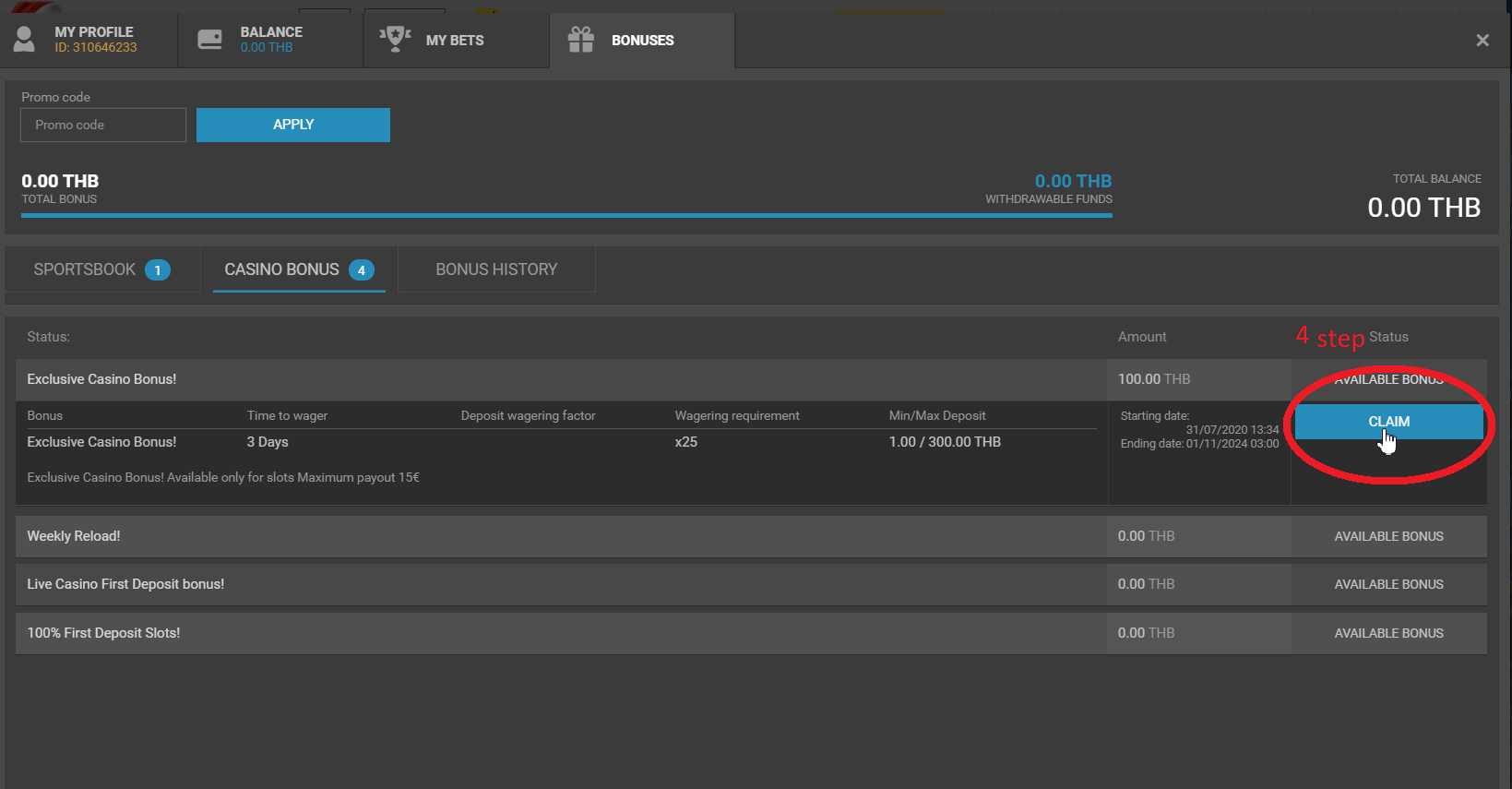Image resolution: width=1512 pixels, height=789 pixels.
Task: Click the My Bets trophy icon
Action: pos(396,39)
